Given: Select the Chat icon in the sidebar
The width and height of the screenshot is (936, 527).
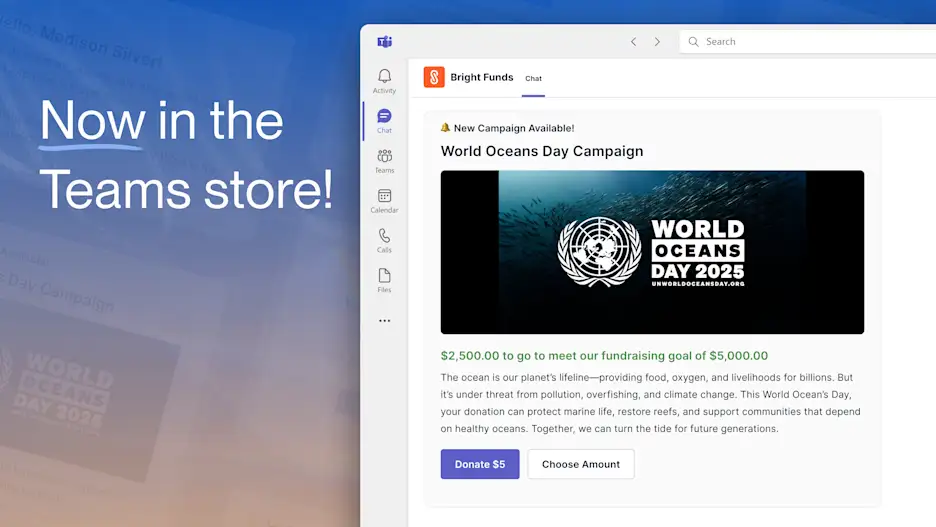Looking at the screenshot, I should [384, 121].
